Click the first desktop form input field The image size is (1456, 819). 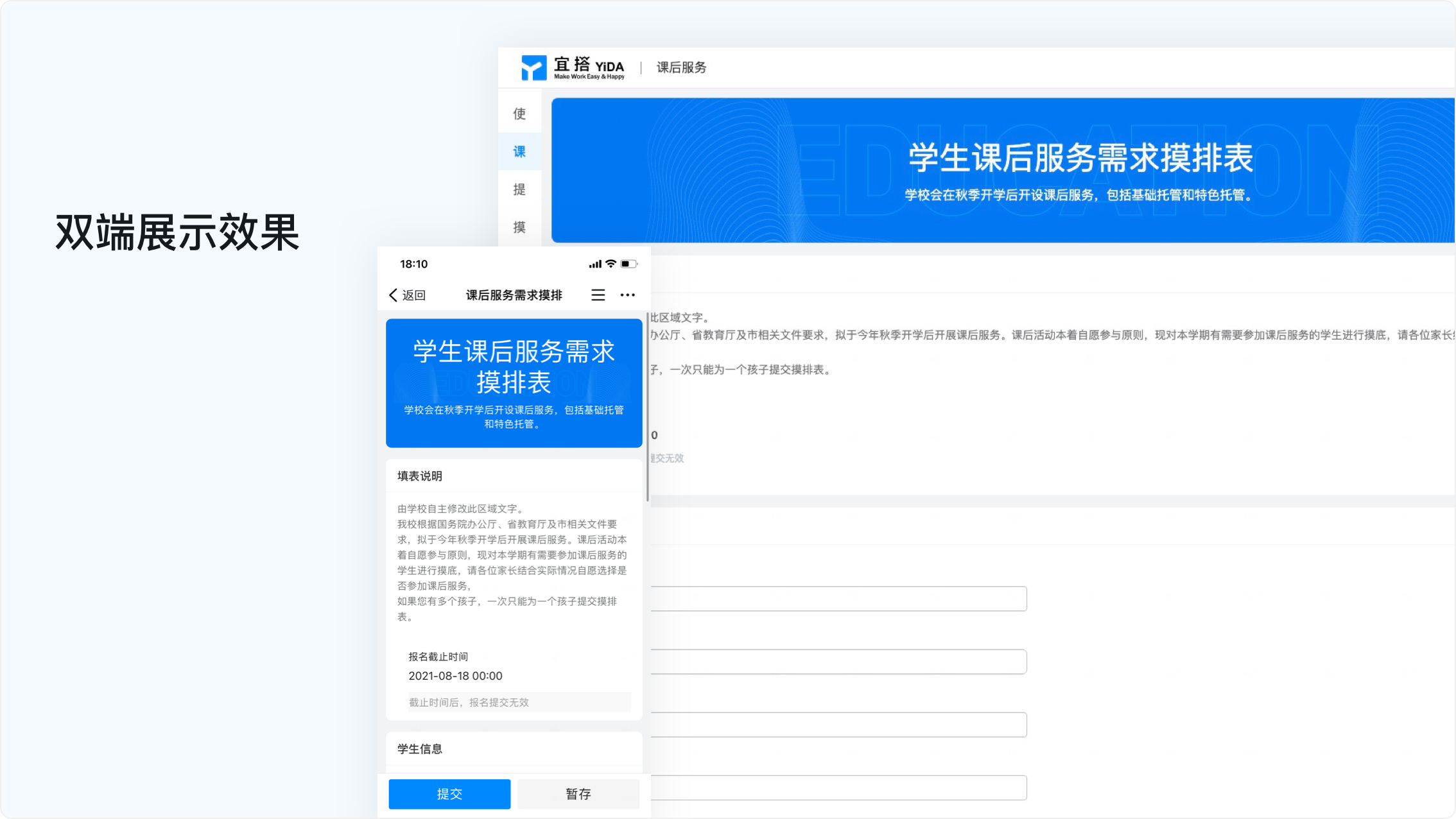click(x=838, y=599)
